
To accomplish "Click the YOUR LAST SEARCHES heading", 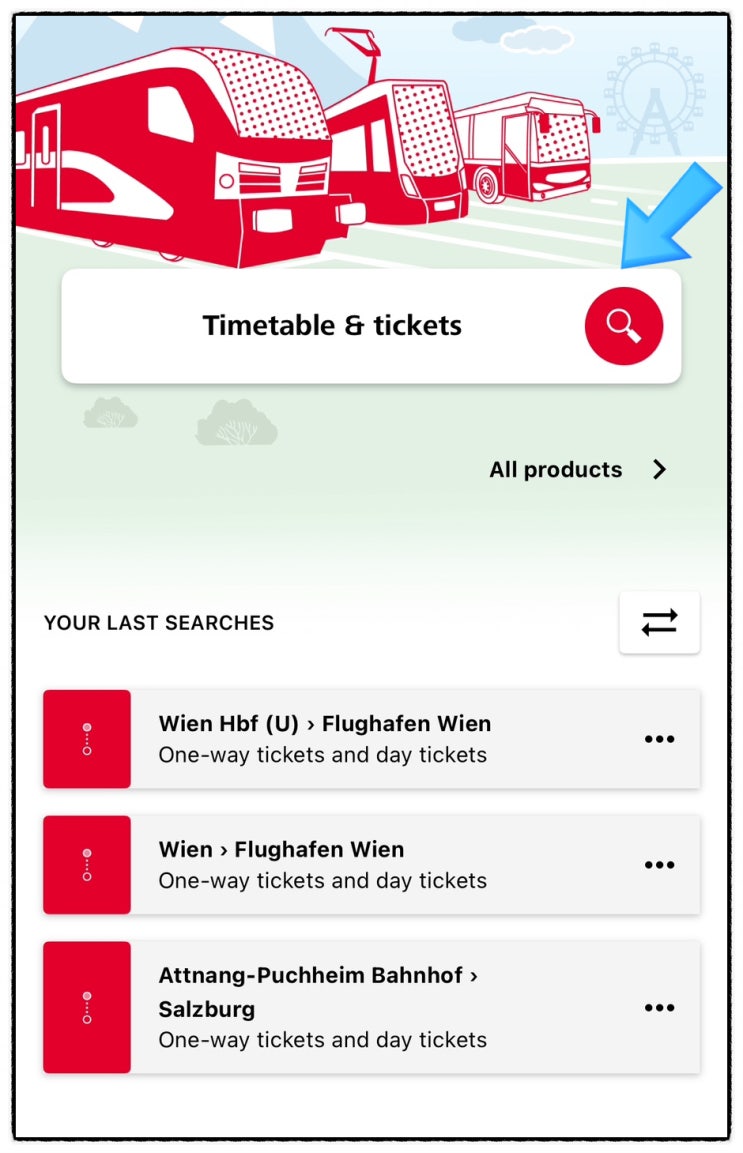I will 159,623.
